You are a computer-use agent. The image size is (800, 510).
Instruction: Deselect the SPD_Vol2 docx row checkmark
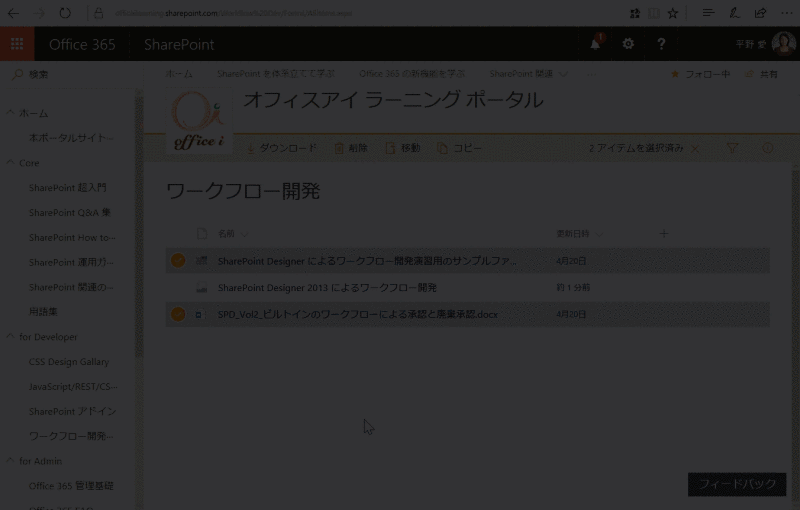click(x=178, y=314)
